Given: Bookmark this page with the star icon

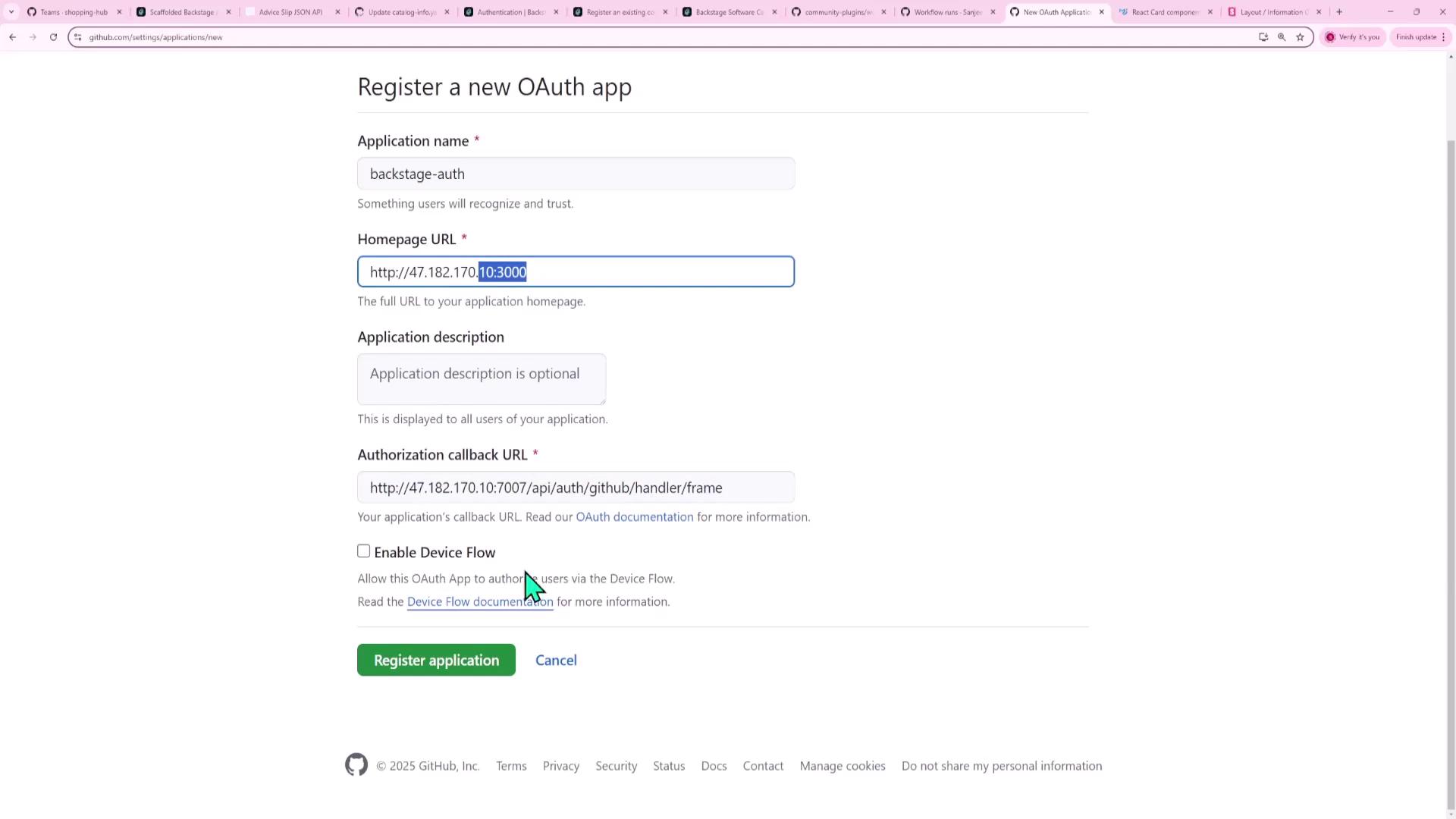Looking at the screenshot, I should (1300, 37).
